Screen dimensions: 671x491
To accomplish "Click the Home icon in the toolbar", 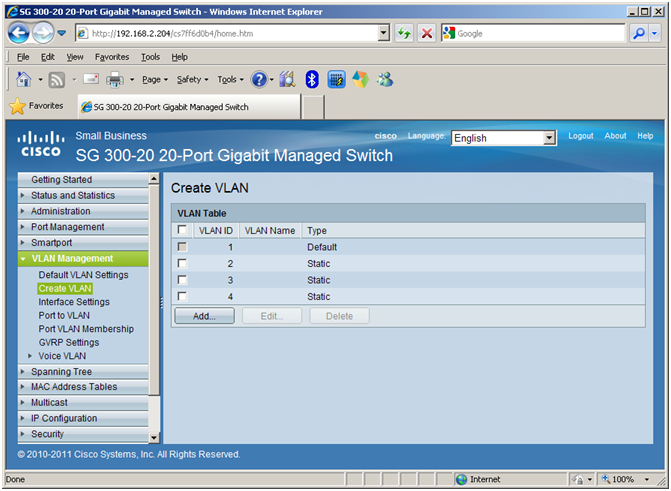I will point(24,80).
